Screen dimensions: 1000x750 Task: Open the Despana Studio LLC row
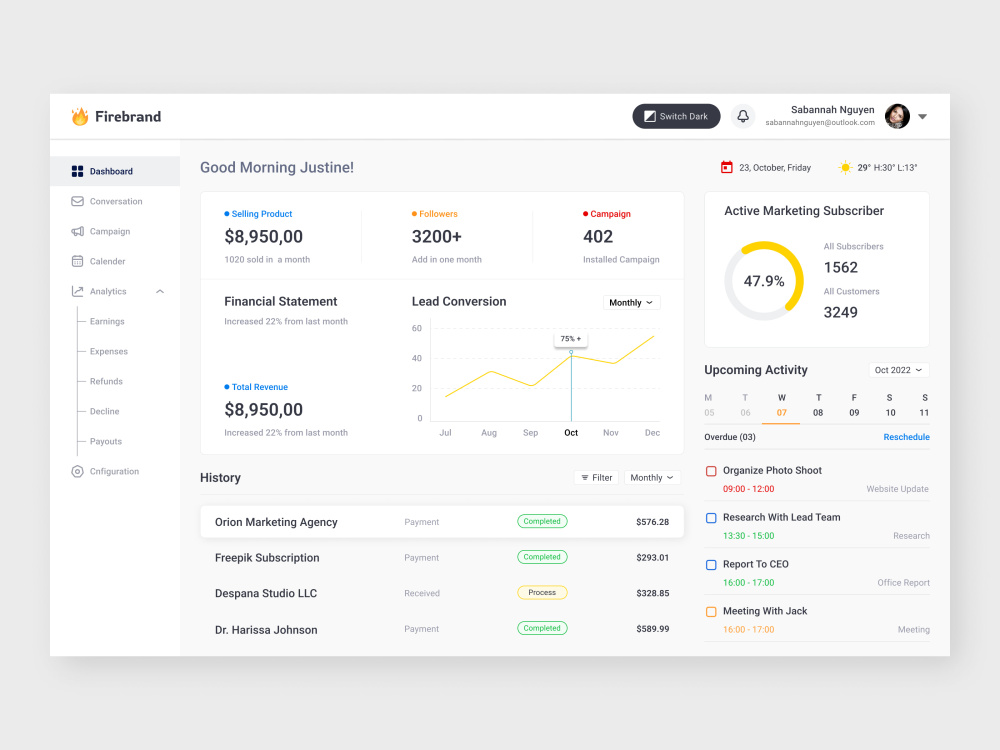(x=442, y=593)
